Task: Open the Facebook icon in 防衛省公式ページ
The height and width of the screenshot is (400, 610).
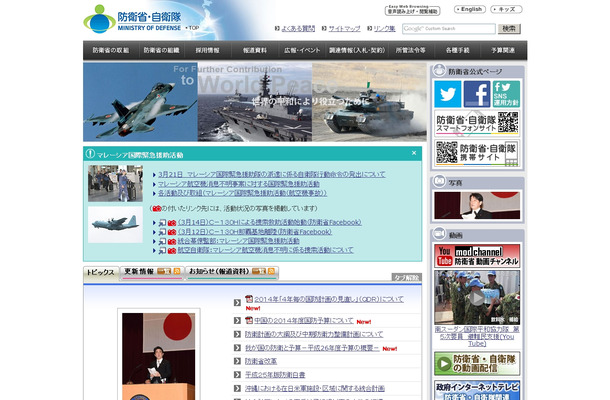Action: [477, 94]
